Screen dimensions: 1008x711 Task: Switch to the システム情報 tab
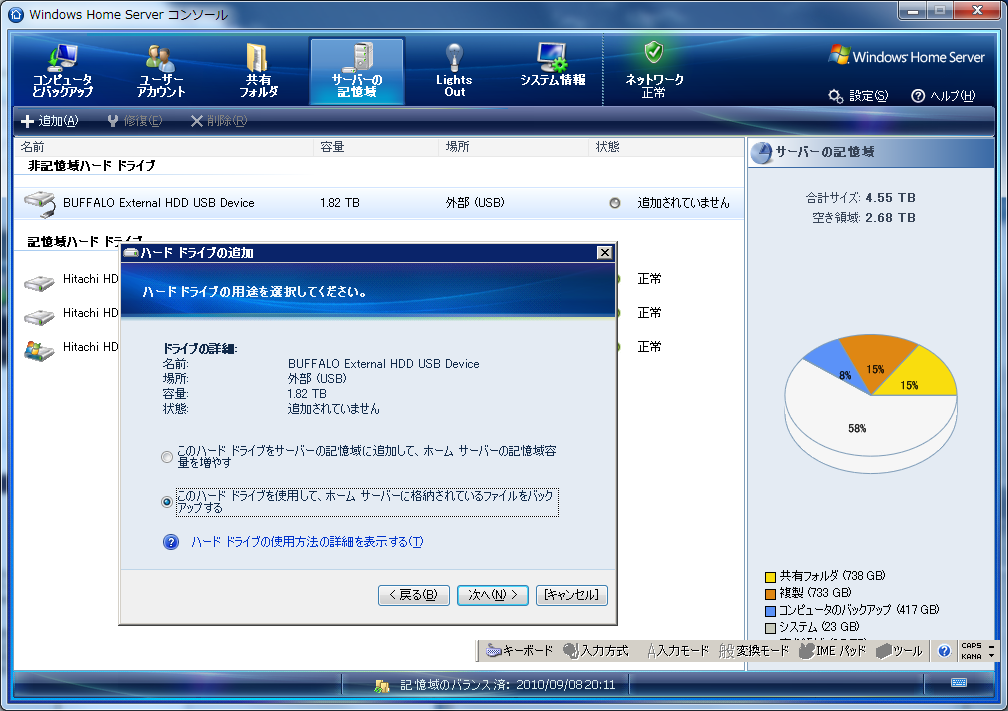pyautogui.click(x=552, y=65)
